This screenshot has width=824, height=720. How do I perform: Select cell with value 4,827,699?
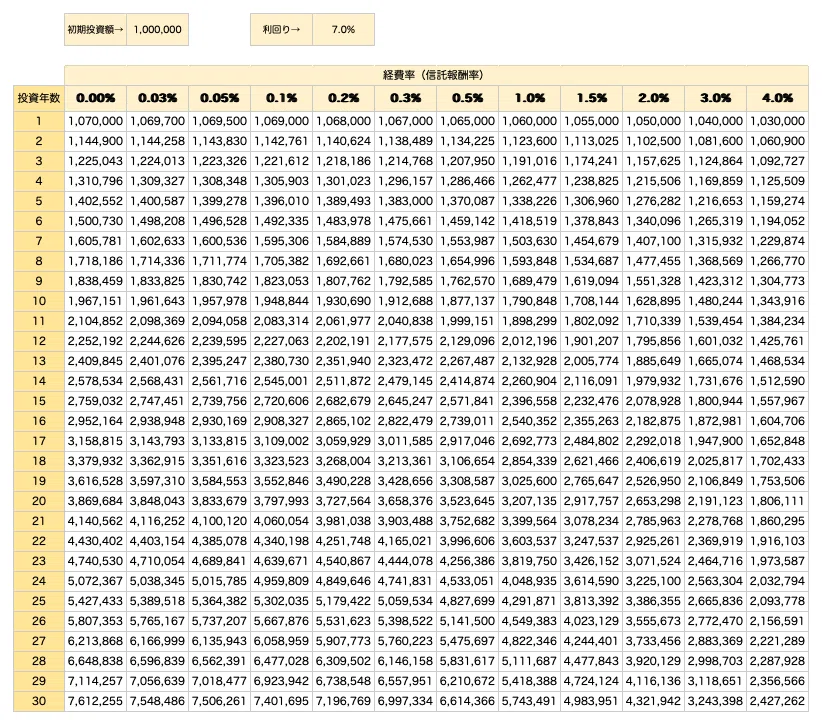pyautogui.click(x=467, y=601)
